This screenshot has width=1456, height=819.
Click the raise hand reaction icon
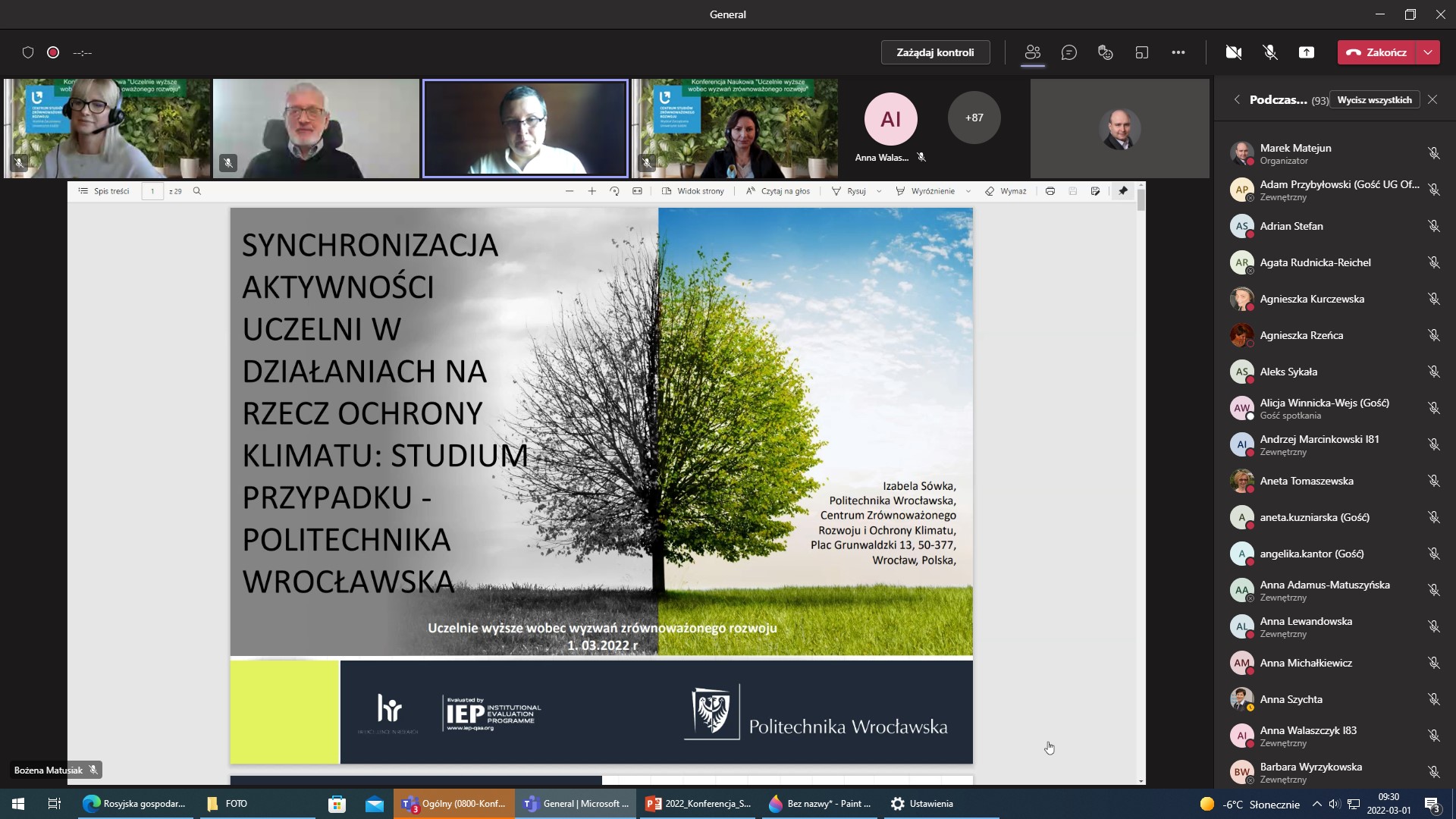coord(1105,52)
